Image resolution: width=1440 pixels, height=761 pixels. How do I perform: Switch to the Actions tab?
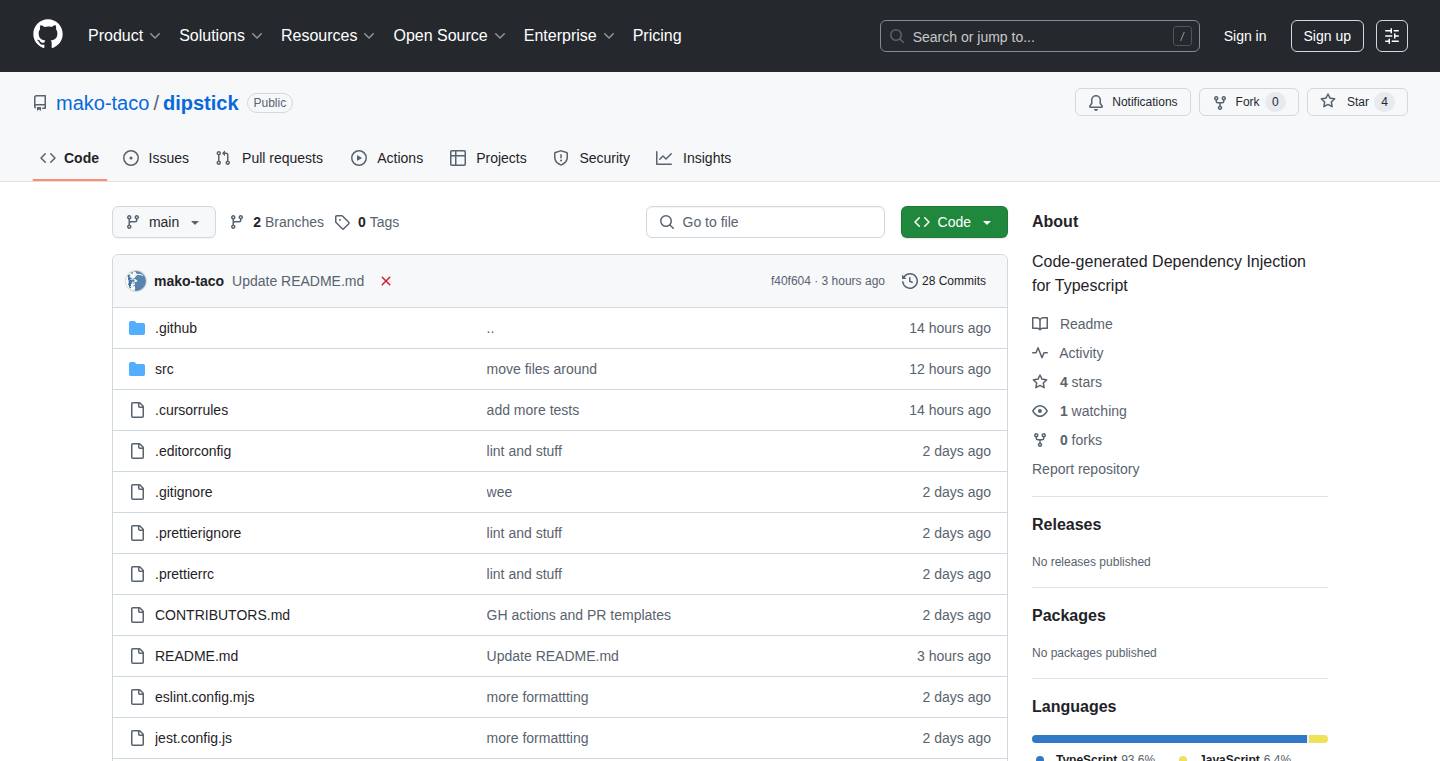[387, 158]
